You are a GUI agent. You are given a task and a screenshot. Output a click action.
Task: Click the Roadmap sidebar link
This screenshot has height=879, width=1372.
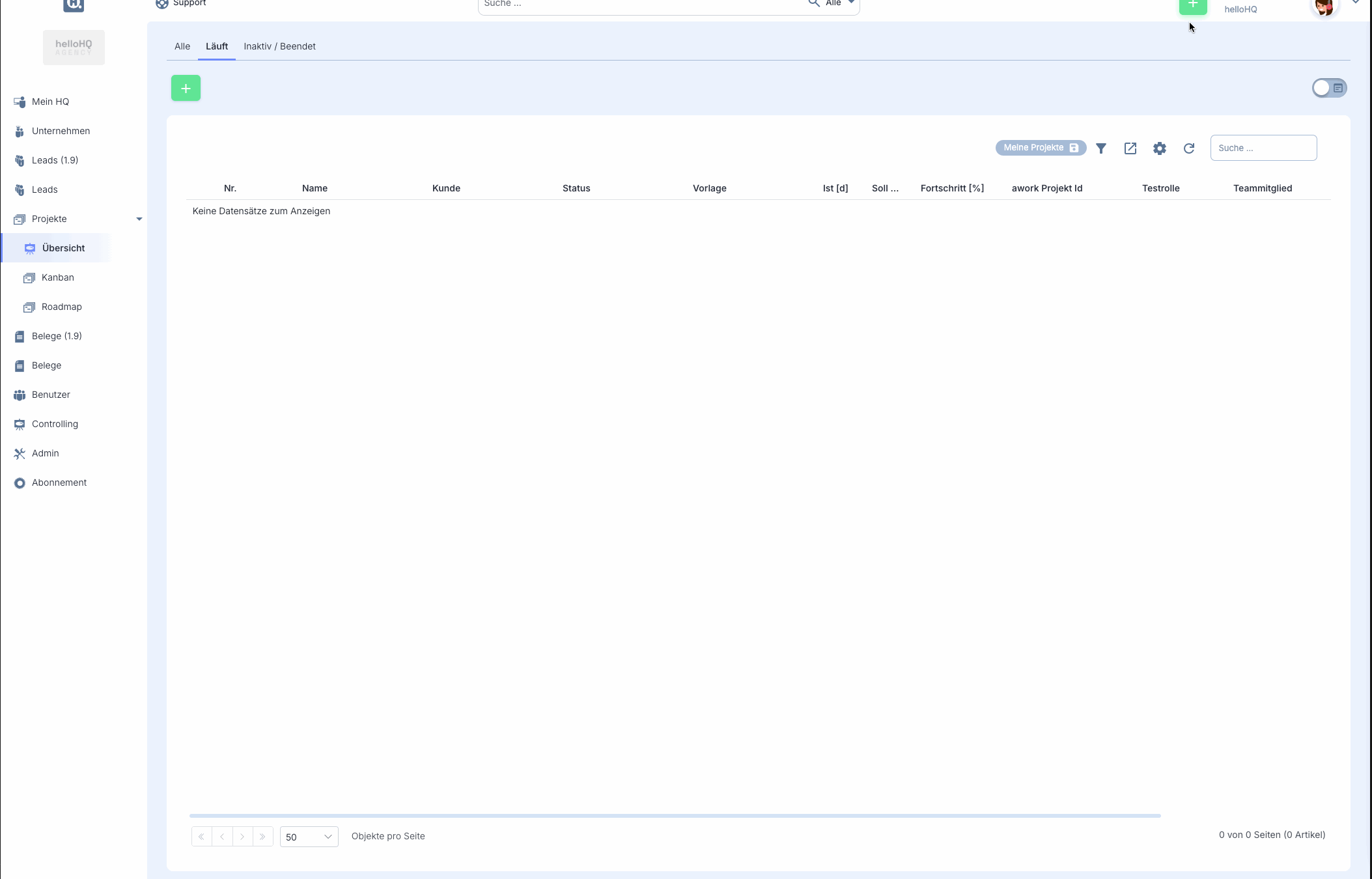coord(62,307)
